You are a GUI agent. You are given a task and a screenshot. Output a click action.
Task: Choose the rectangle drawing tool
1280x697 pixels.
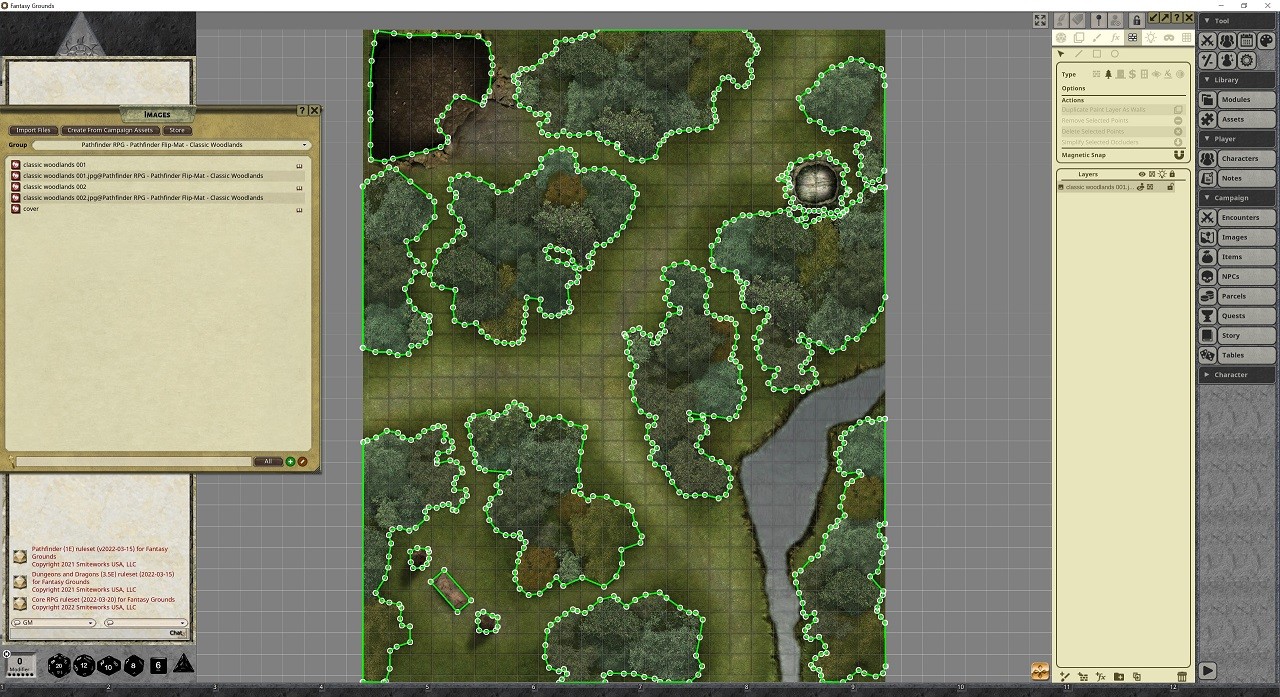pyautogui.click(x=1097, y=54)
